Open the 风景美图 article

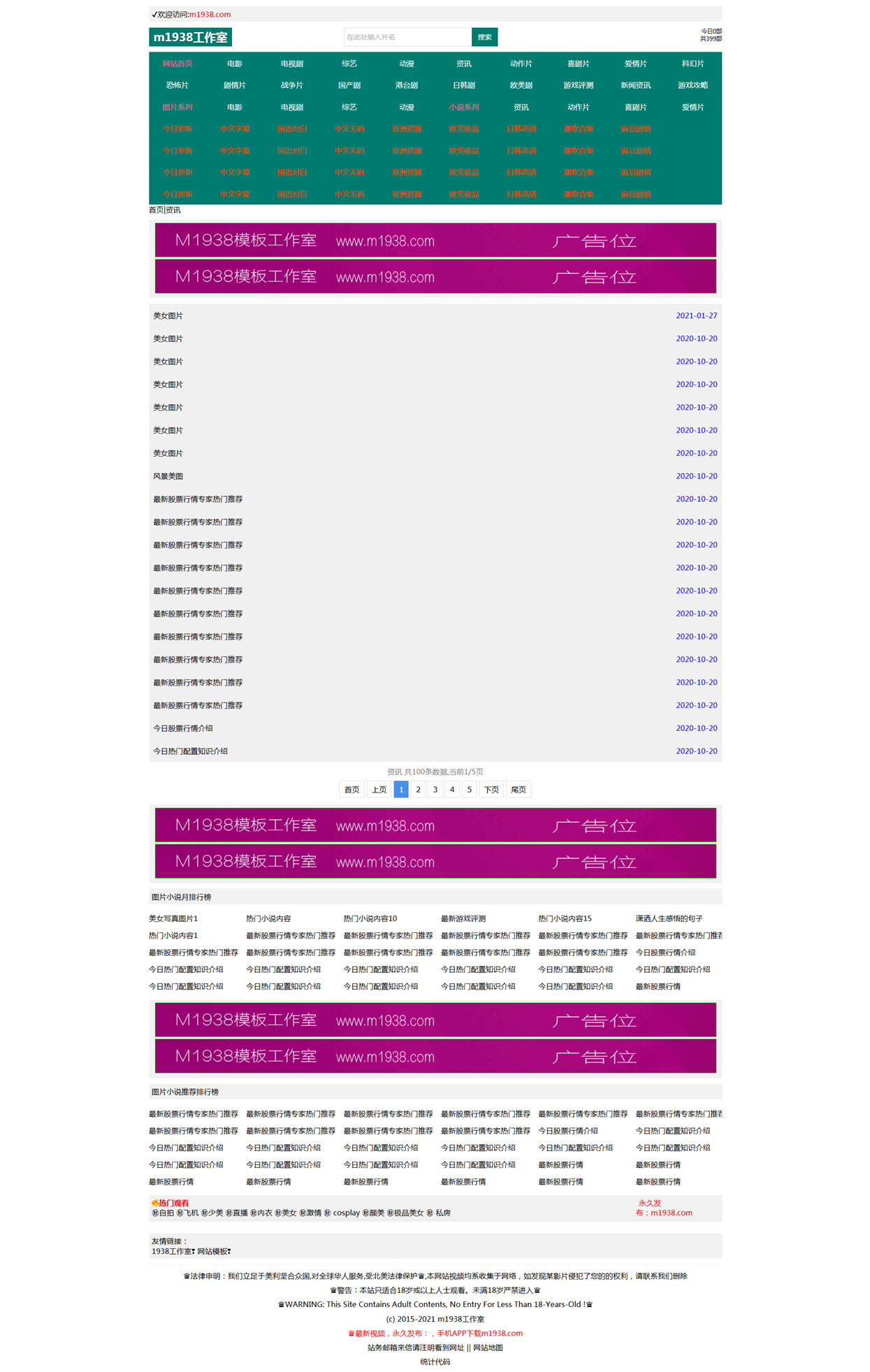point(168,476)
